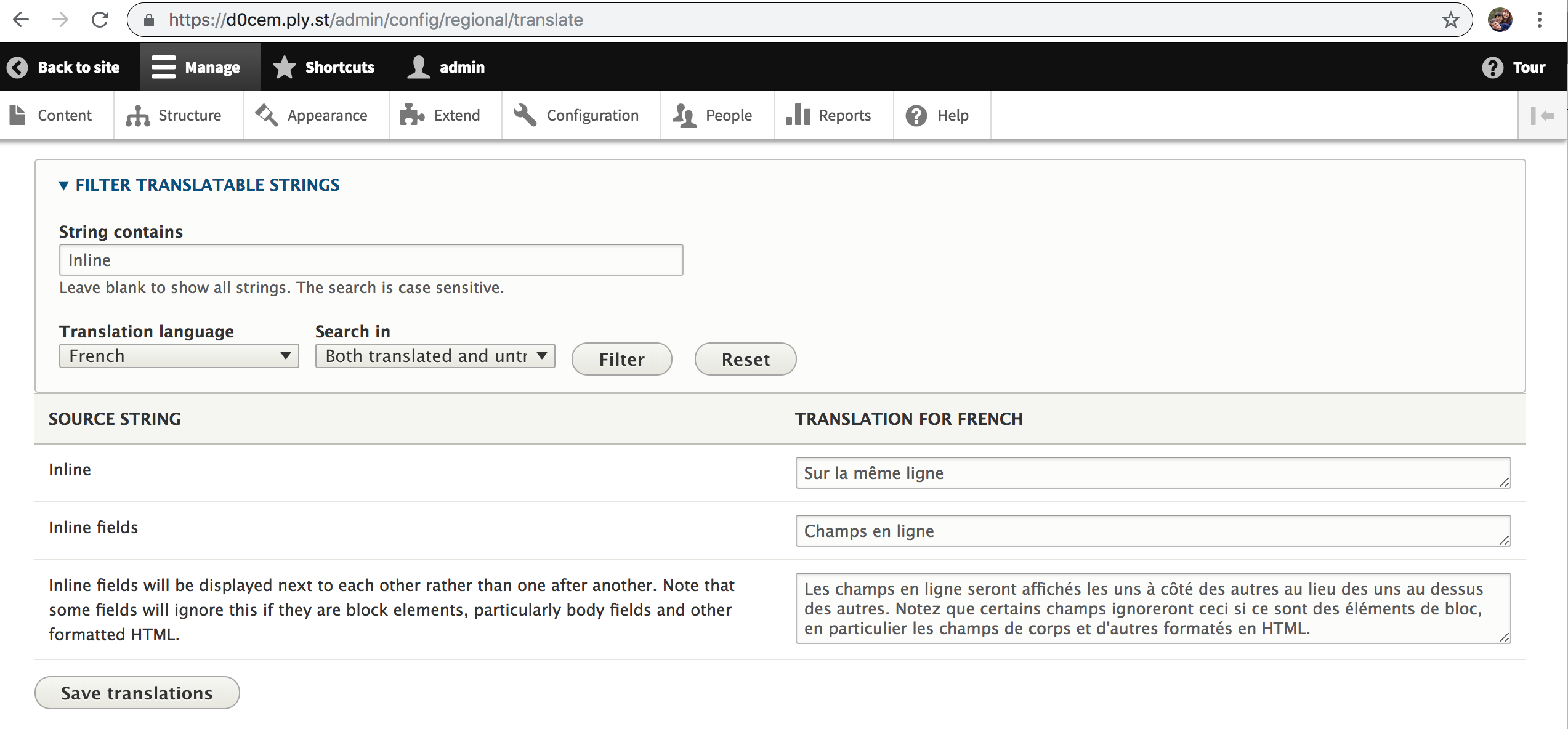The image size is (1568, 729).
Task: Open Configuration via the wrench icon
Action: point(524,115)
